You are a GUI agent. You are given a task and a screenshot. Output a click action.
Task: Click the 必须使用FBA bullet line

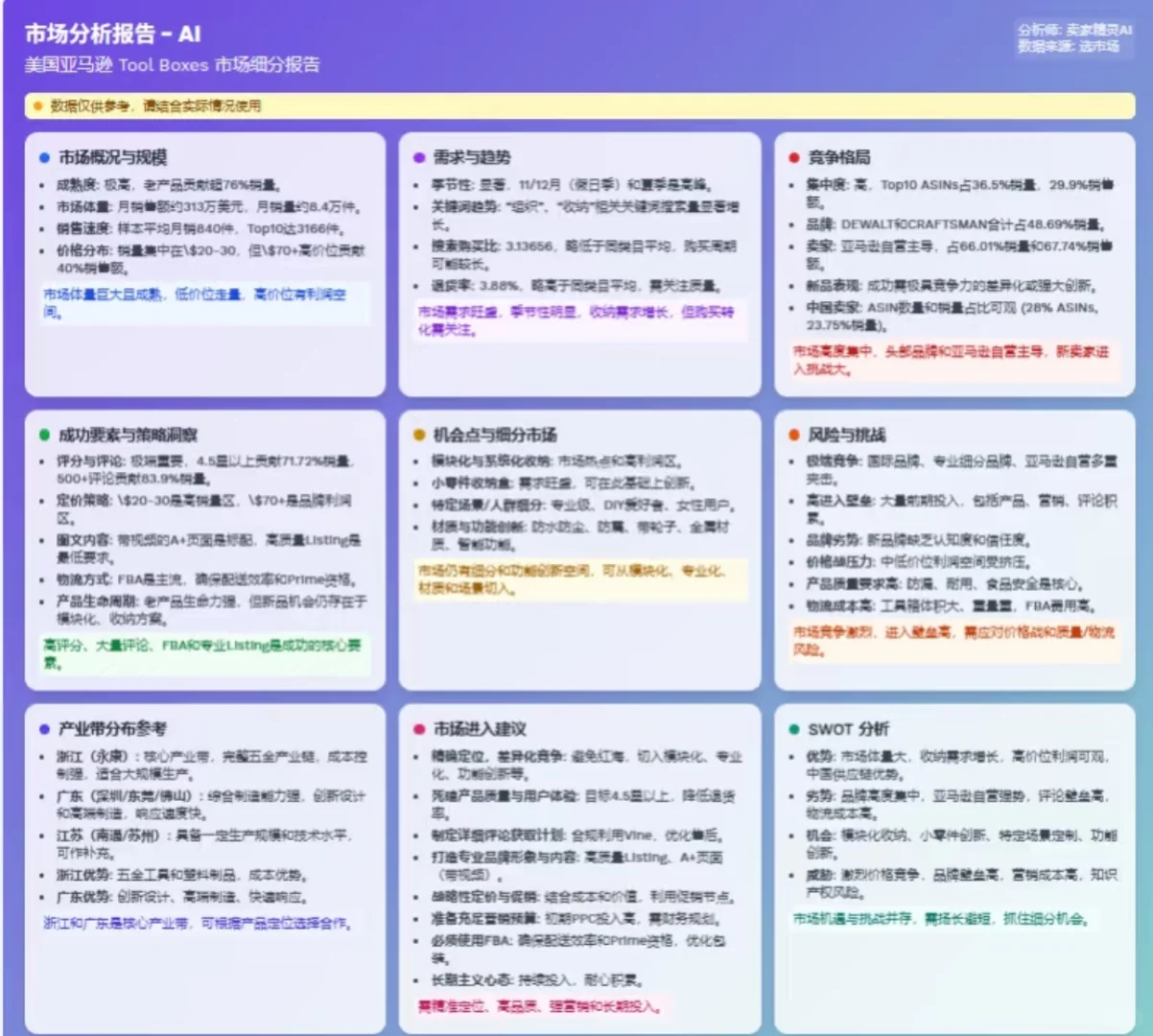[578, 949]
